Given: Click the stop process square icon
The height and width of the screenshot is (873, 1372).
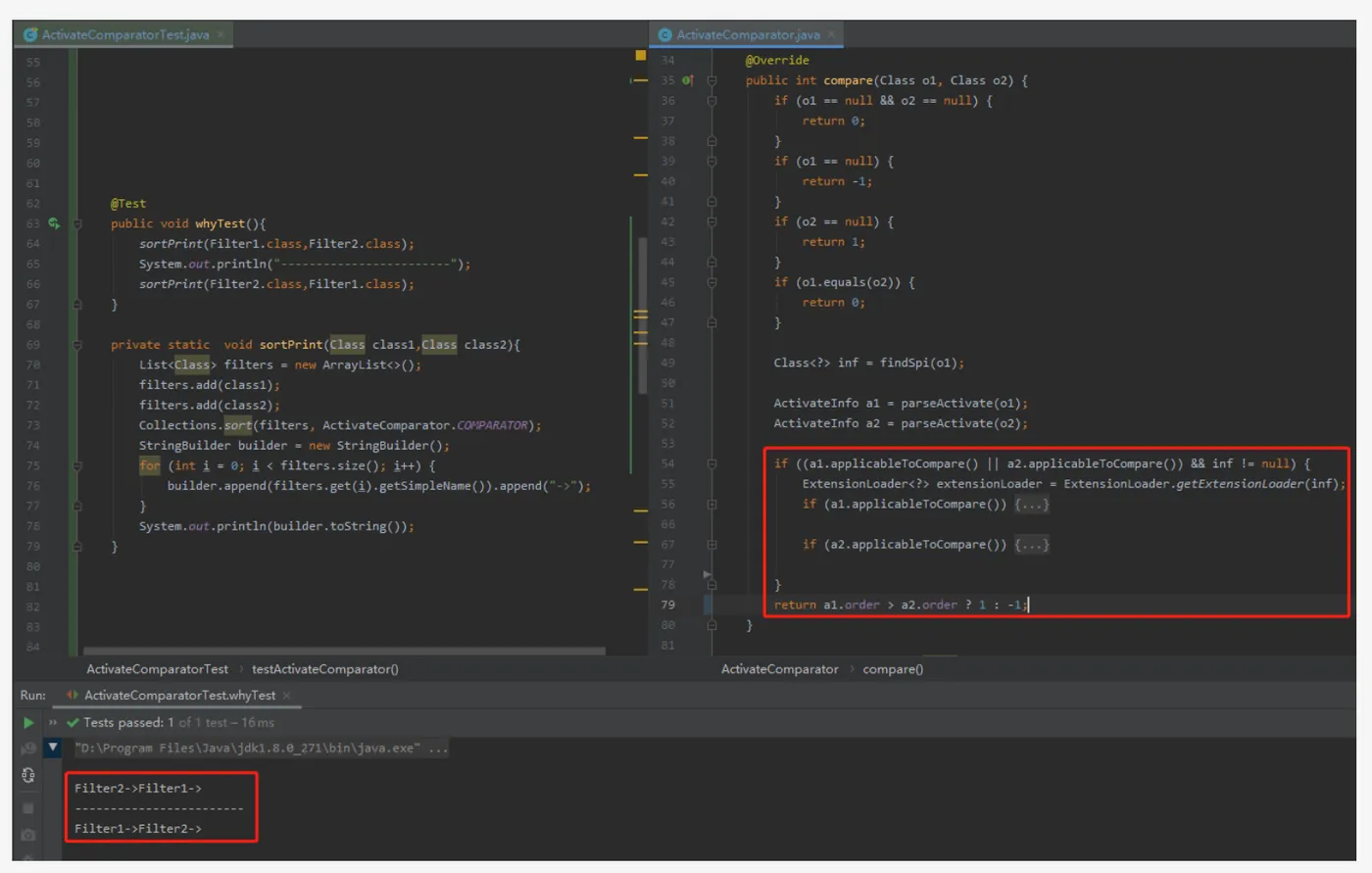Looking at the screenshot, I should point(28,808).
